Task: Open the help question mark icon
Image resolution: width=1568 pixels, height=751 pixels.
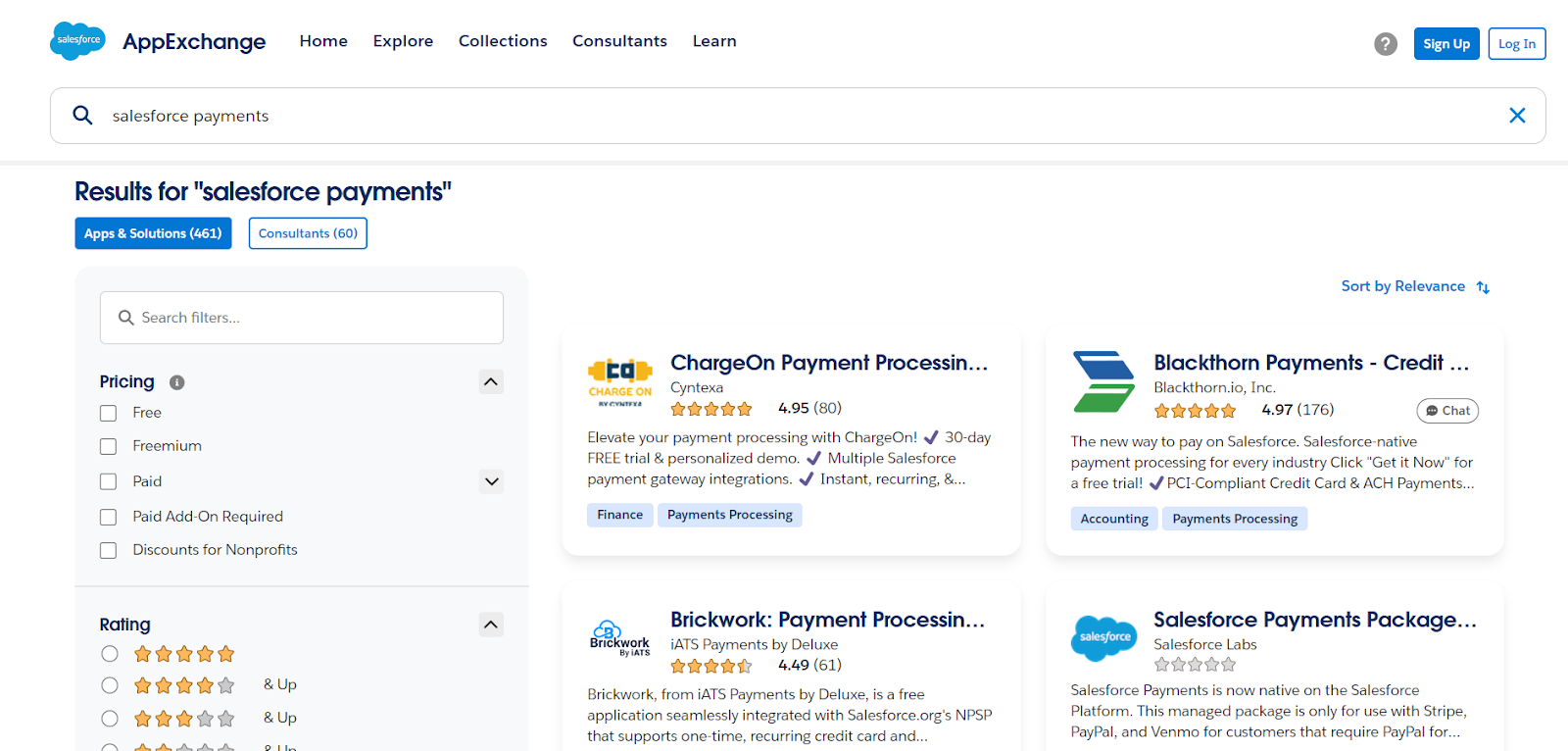Action: 1386,44
